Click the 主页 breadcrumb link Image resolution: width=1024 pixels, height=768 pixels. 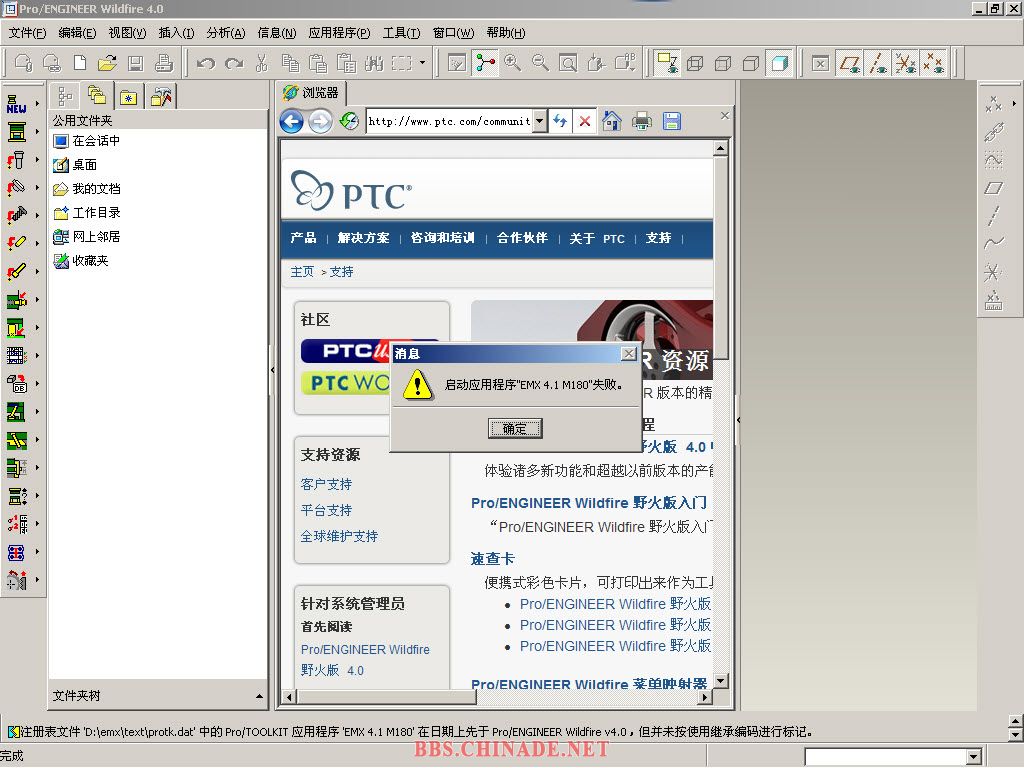pyautogui.click(x=302, y=272)
